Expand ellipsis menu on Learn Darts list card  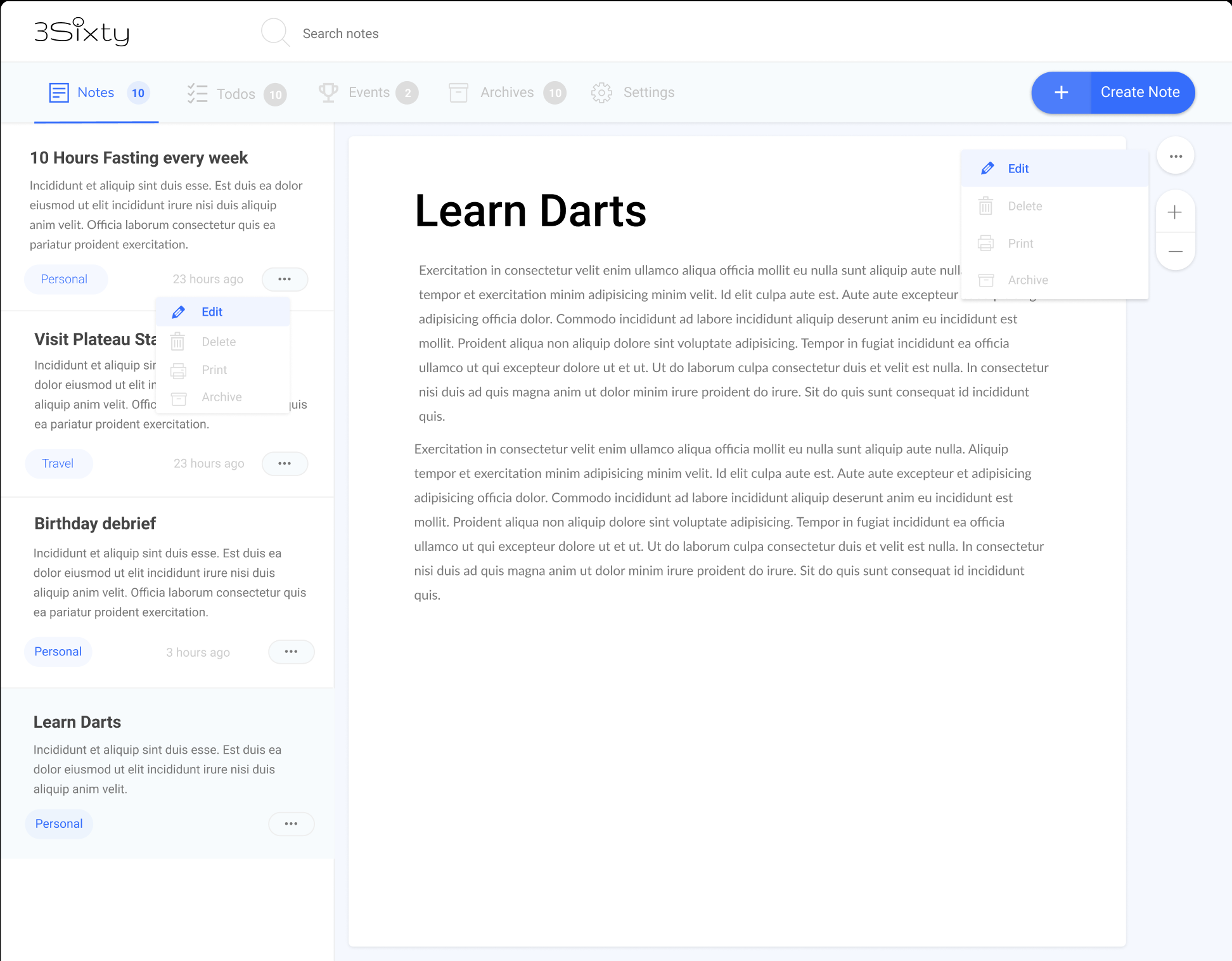click(291, 823)
